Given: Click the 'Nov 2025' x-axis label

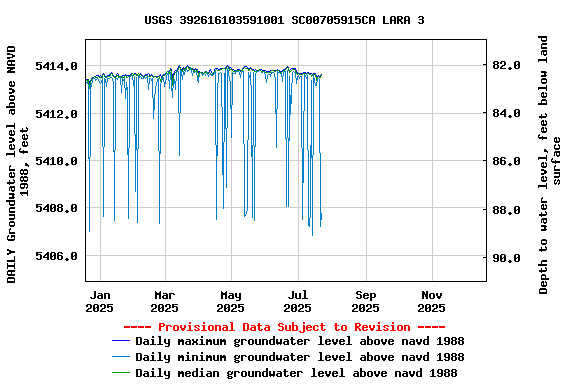Looking at the screenshot, I should [x=432, y=302].
